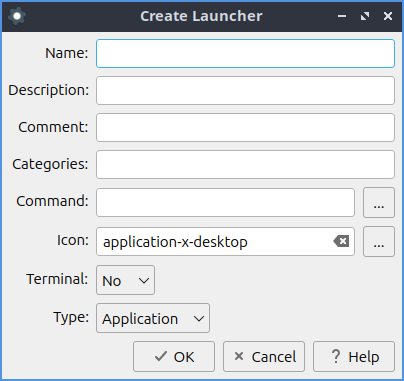The height and width of the screenshot is (381, 404).
Task: Click into the Description text field
Action: pyautogui.click(x=245, y=90)
